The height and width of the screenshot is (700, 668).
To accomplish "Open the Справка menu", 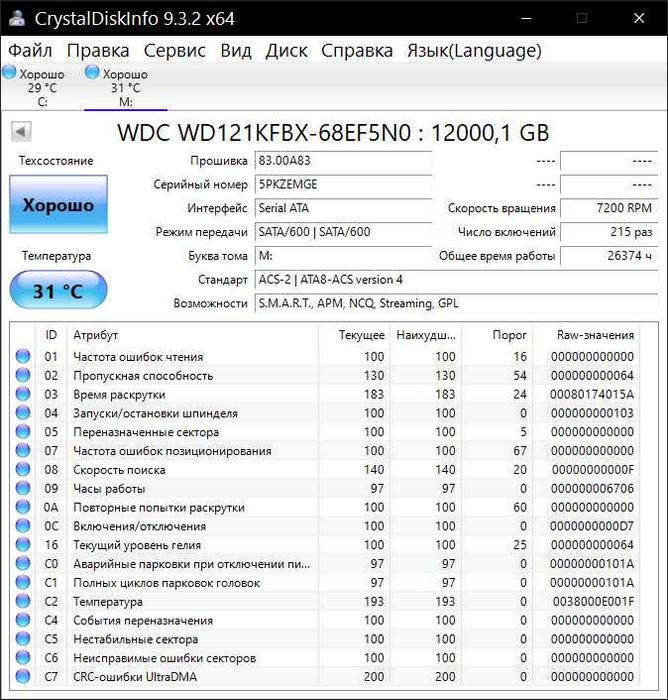I will click(x=357, y=50).
